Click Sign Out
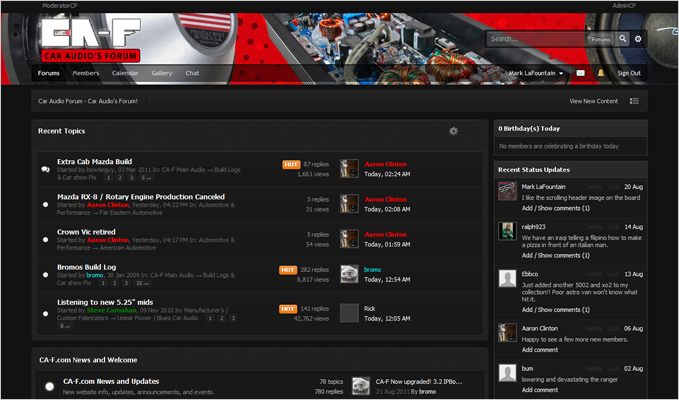The height and width of the screenshot is (400, 679). [x=629, y=73]
